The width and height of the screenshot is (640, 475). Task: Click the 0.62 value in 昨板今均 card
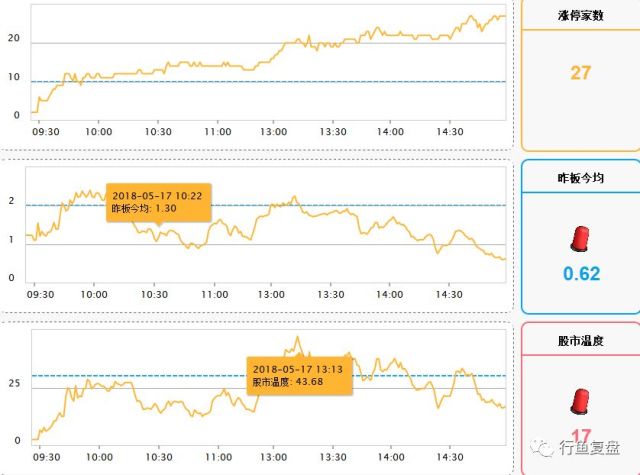[x=580, y=273]
